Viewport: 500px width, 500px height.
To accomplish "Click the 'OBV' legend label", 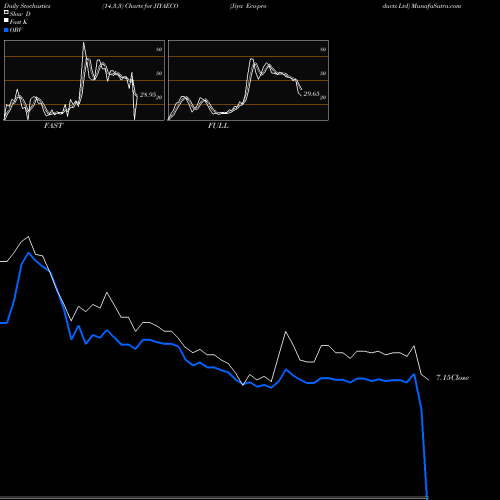I will coord(16,30).
